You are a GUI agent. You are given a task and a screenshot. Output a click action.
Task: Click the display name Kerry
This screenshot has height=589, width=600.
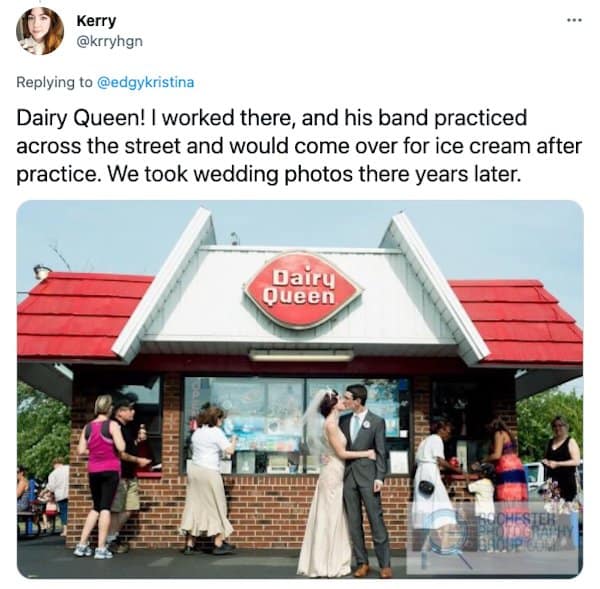click(96, 21)
